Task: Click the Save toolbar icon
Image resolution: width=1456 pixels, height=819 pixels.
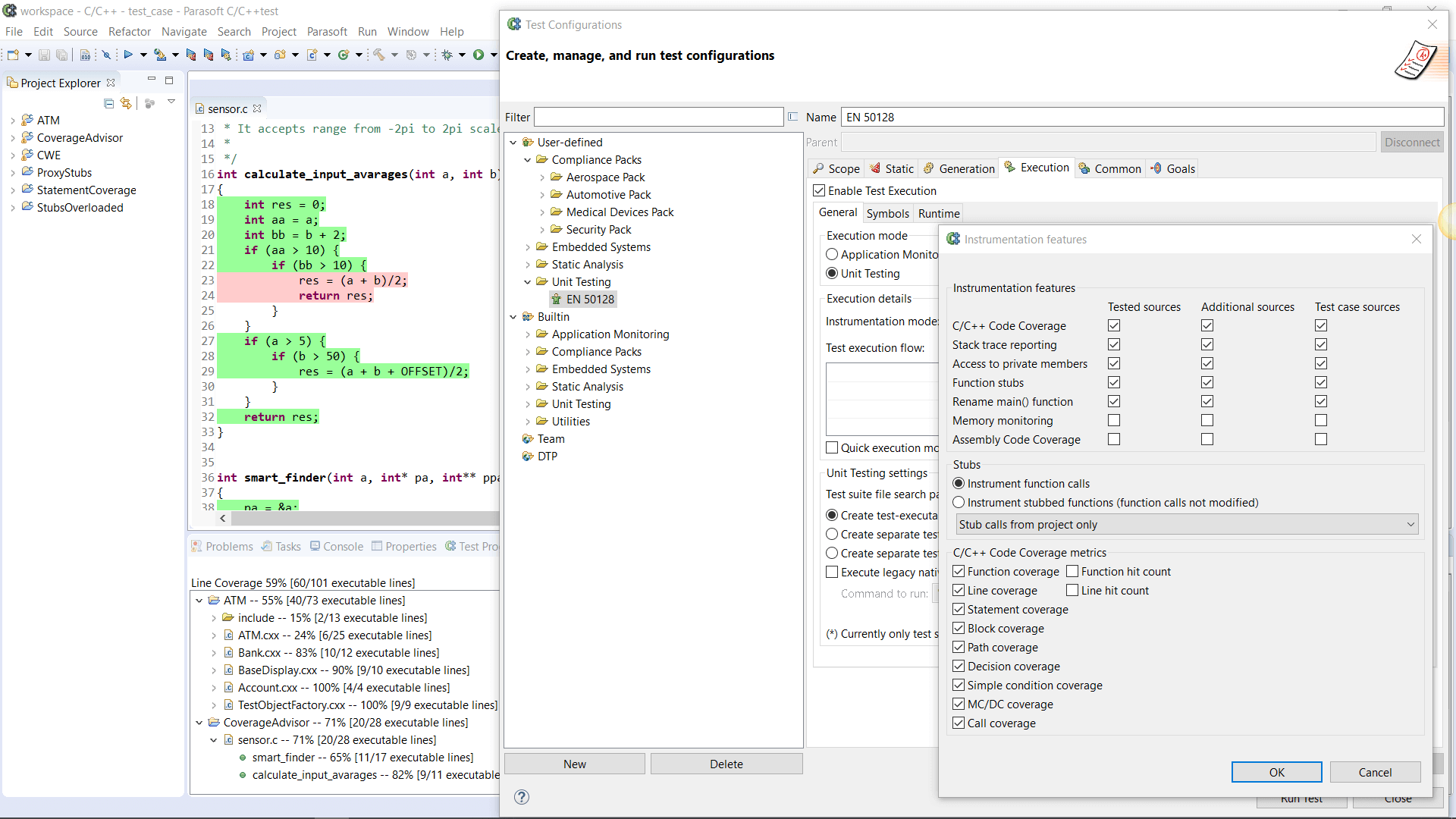Action: click(44, 55)
